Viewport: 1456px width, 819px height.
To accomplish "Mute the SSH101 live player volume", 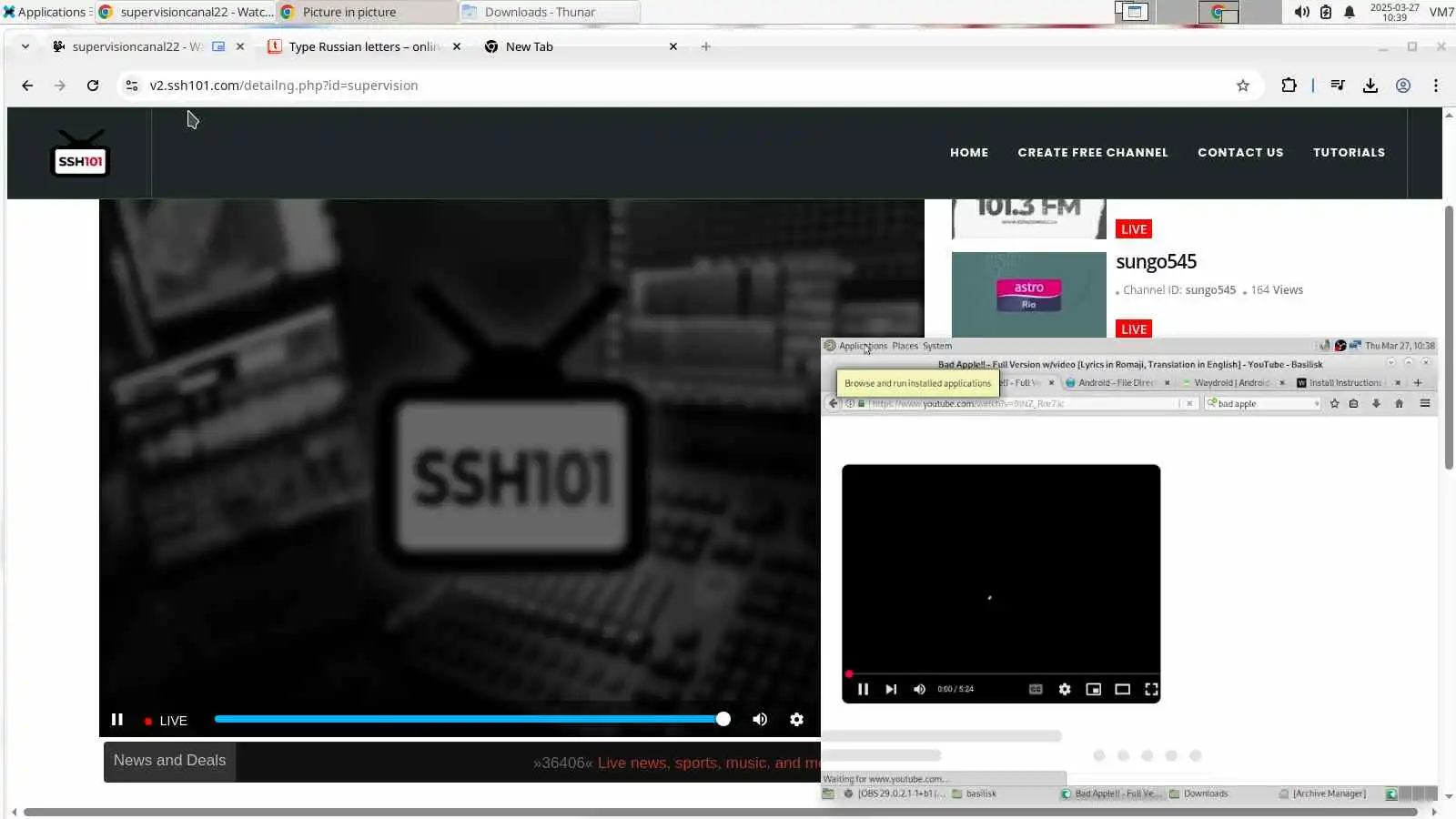I will pyautogui.click(x=760, y=720).
